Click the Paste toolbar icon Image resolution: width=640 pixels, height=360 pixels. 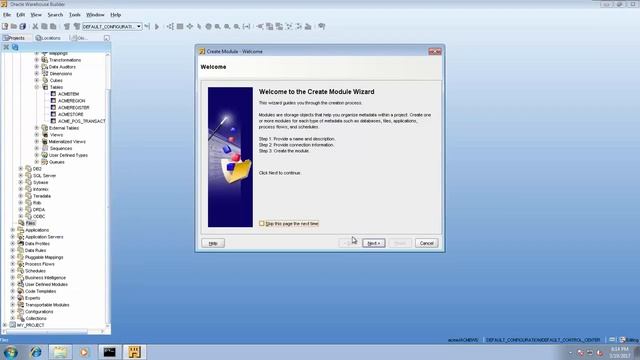(53, 27)
